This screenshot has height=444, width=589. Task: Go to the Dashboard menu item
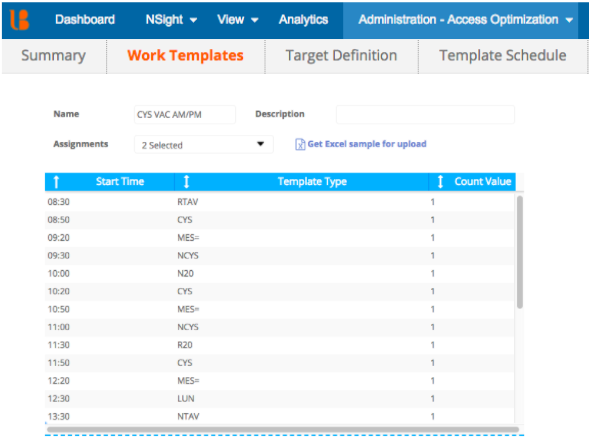85,20
